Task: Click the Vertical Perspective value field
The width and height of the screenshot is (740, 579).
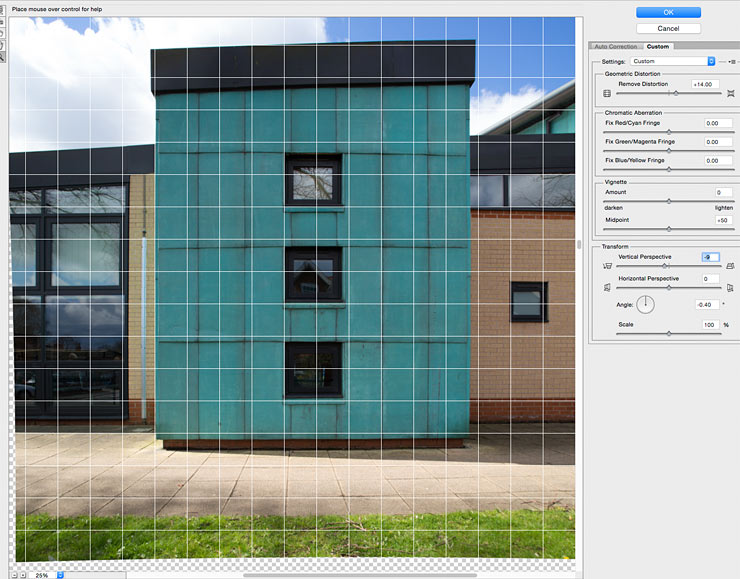Action: tap(710, 257)
